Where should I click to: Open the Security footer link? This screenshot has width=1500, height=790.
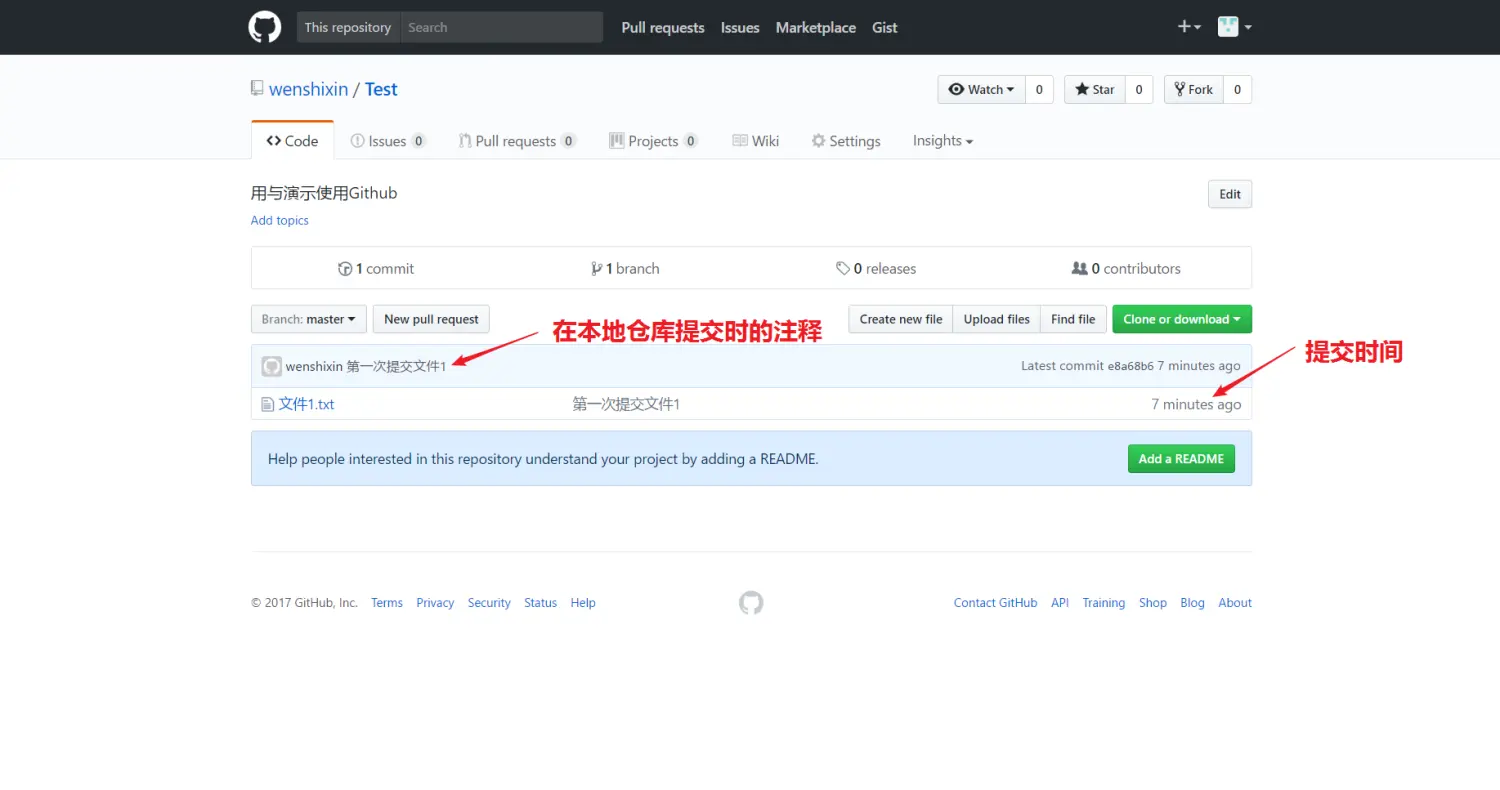coord(489,603)
